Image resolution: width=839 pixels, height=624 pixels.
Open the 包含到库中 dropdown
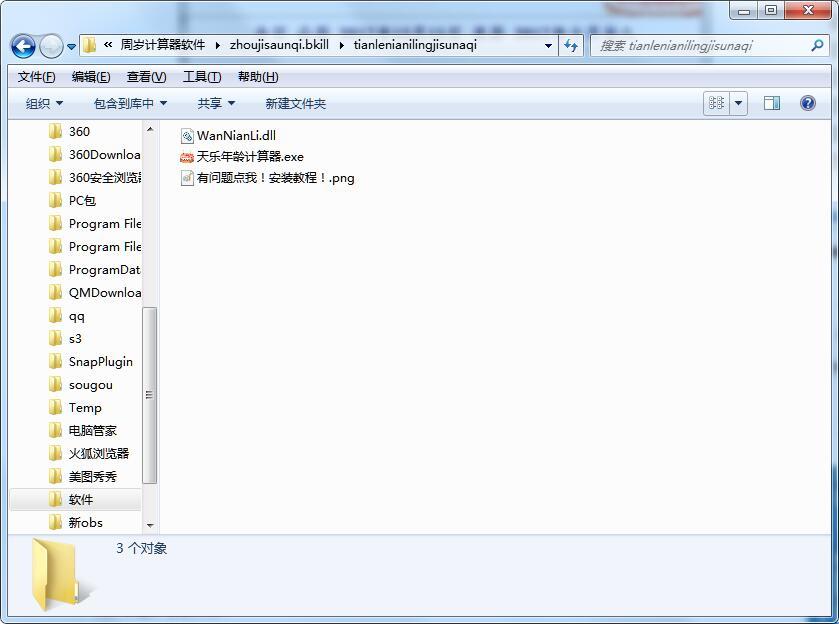(130, 103)
